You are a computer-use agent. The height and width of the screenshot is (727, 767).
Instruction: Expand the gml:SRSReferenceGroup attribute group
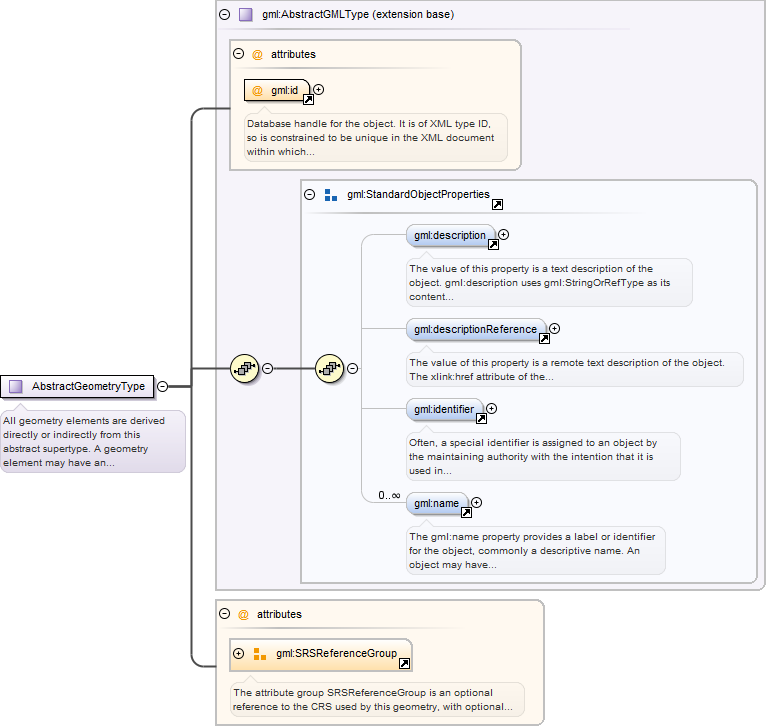(x=238, y=654)
